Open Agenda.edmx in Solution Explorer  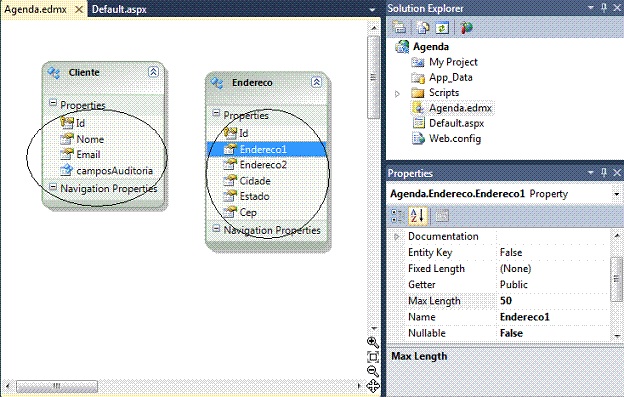[460, 108]
